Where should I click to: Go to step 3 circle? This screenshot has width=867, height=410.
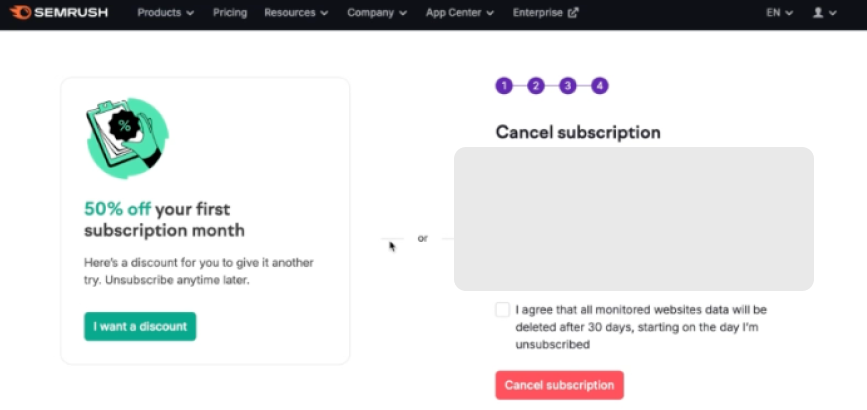[x=568, y=86]
